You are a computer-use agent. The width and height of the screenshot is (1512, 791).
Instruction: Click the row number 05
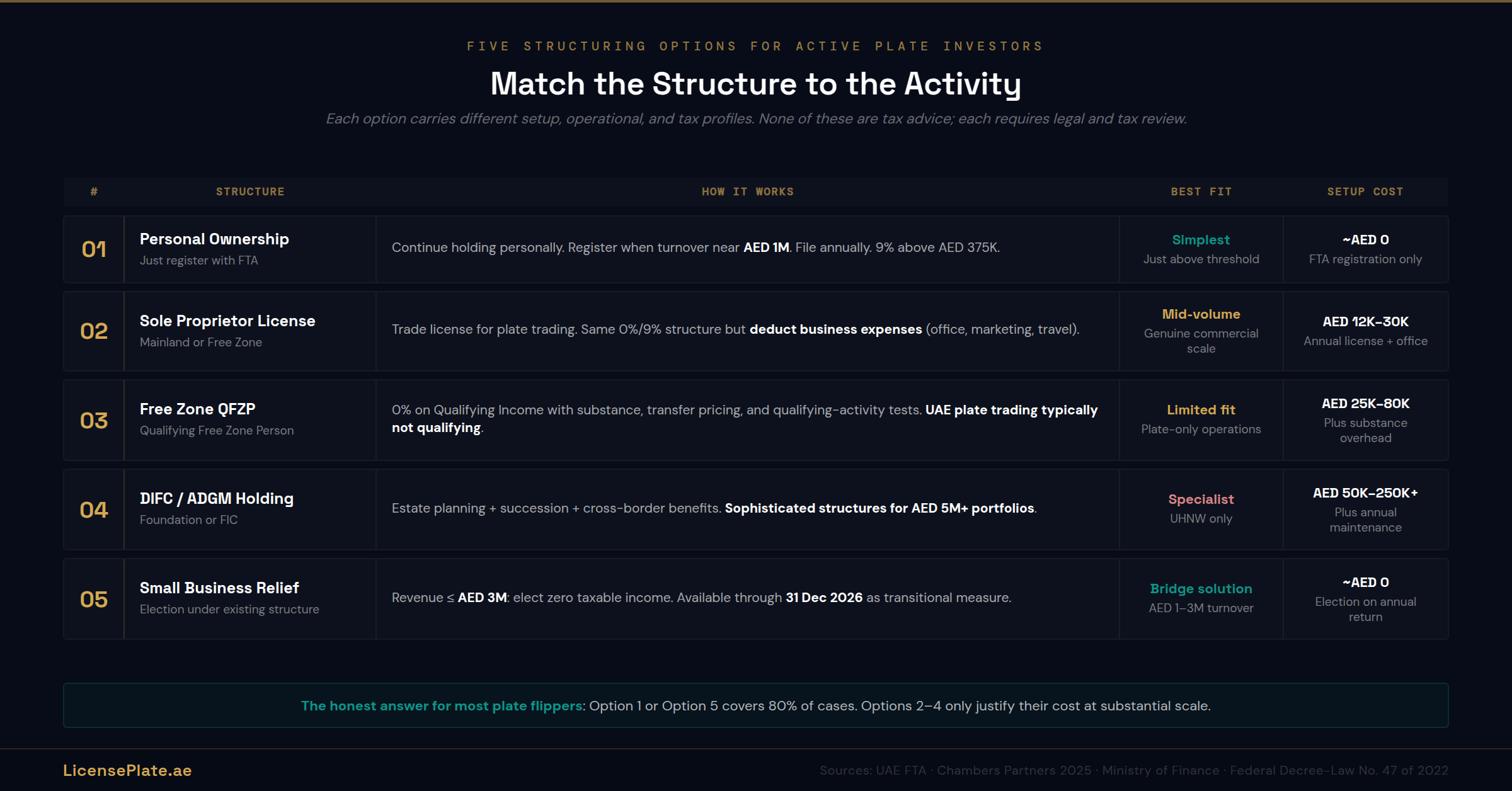(94, 600)
